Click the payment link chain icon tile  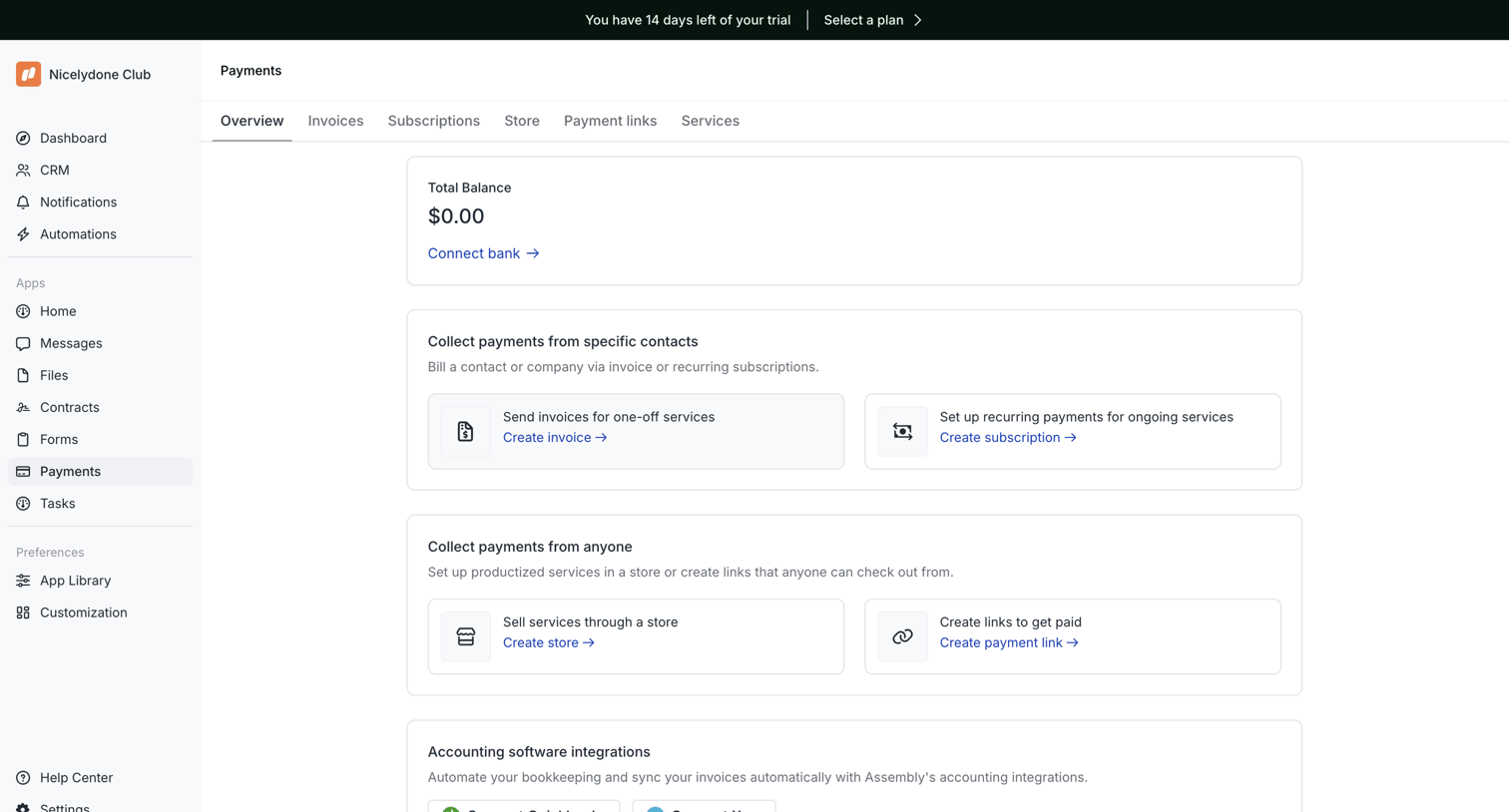coord(902,636)
